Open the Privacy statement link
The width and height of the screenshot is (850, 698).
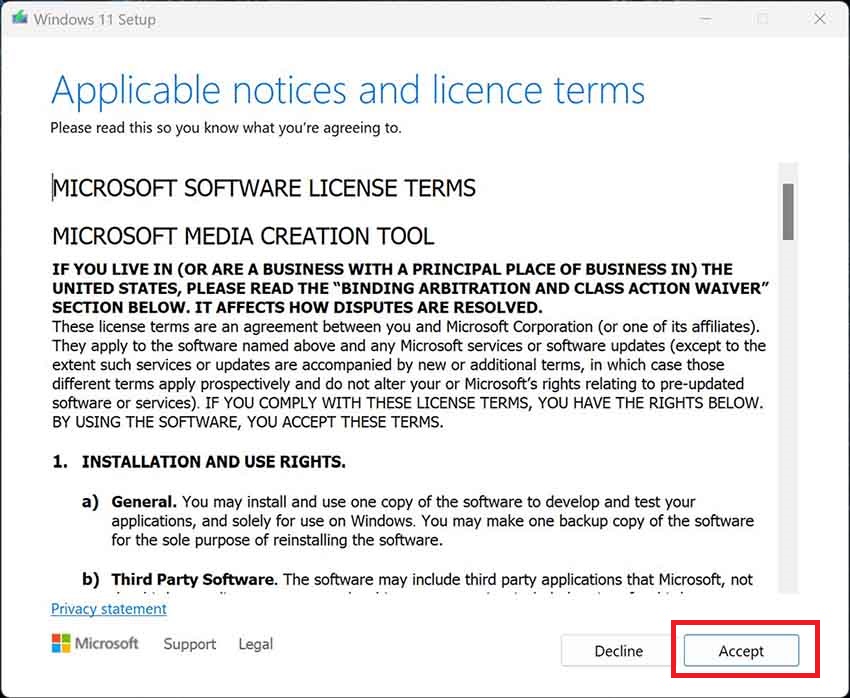pos(108,609)
